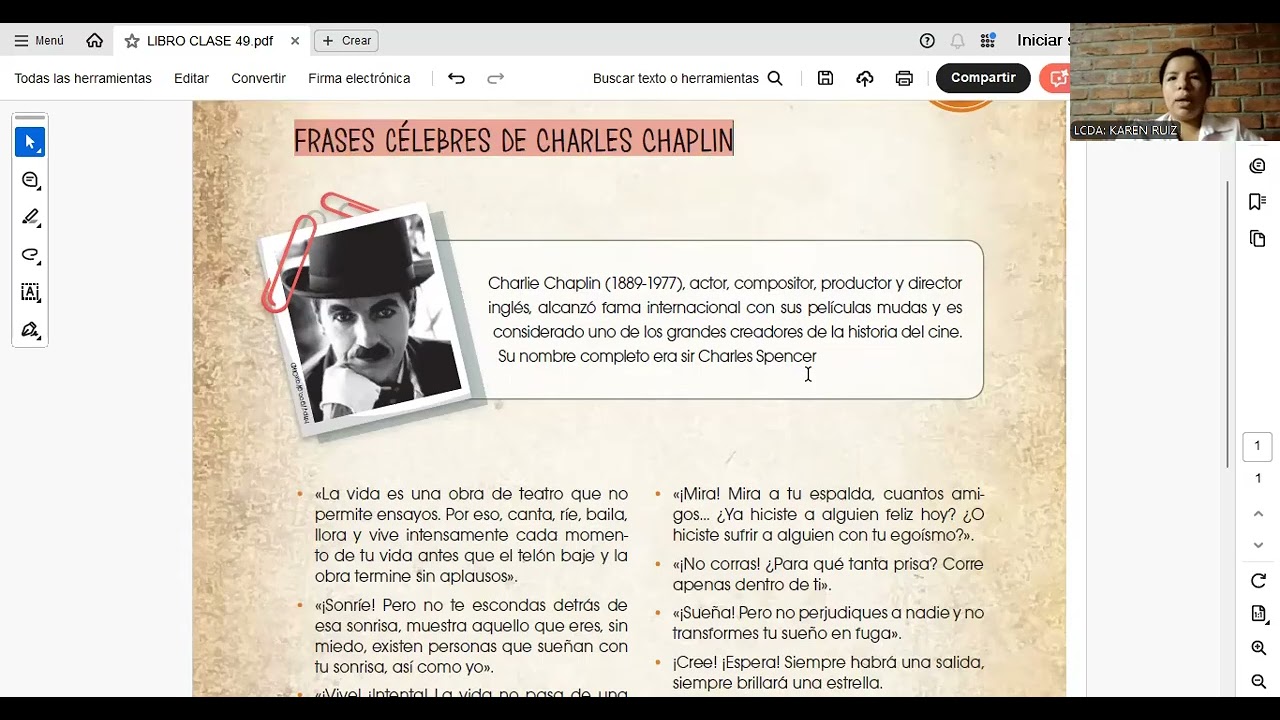Star the LIBRO CLASE 49.pdf tab
Image resolution: width=1280 pixels, height=720 pixels.
click(132, 41)
